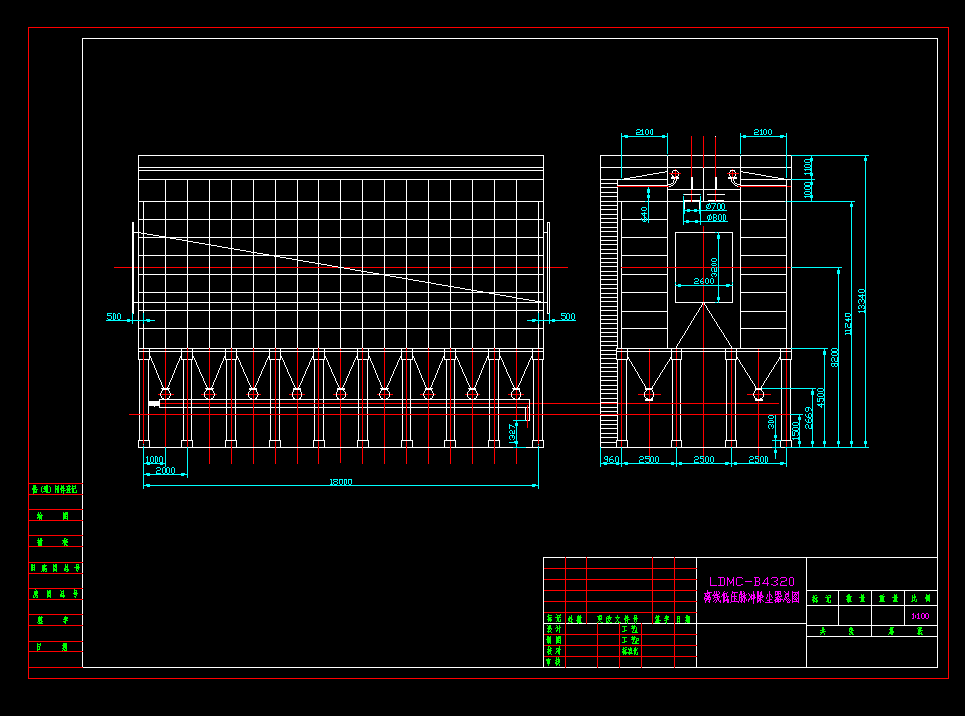Select the 1:100 scale value in title block

pos(921,617)
